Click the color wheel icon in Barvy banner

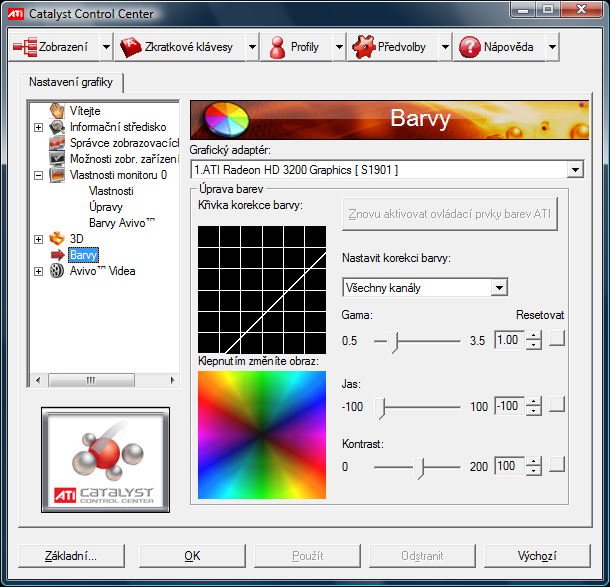tap(226, 119)
